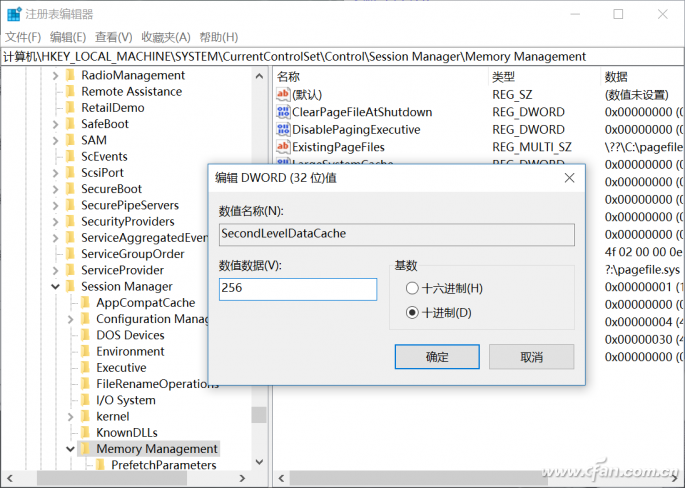Click the \??\C:\pagefile data cell

point(644,147)
